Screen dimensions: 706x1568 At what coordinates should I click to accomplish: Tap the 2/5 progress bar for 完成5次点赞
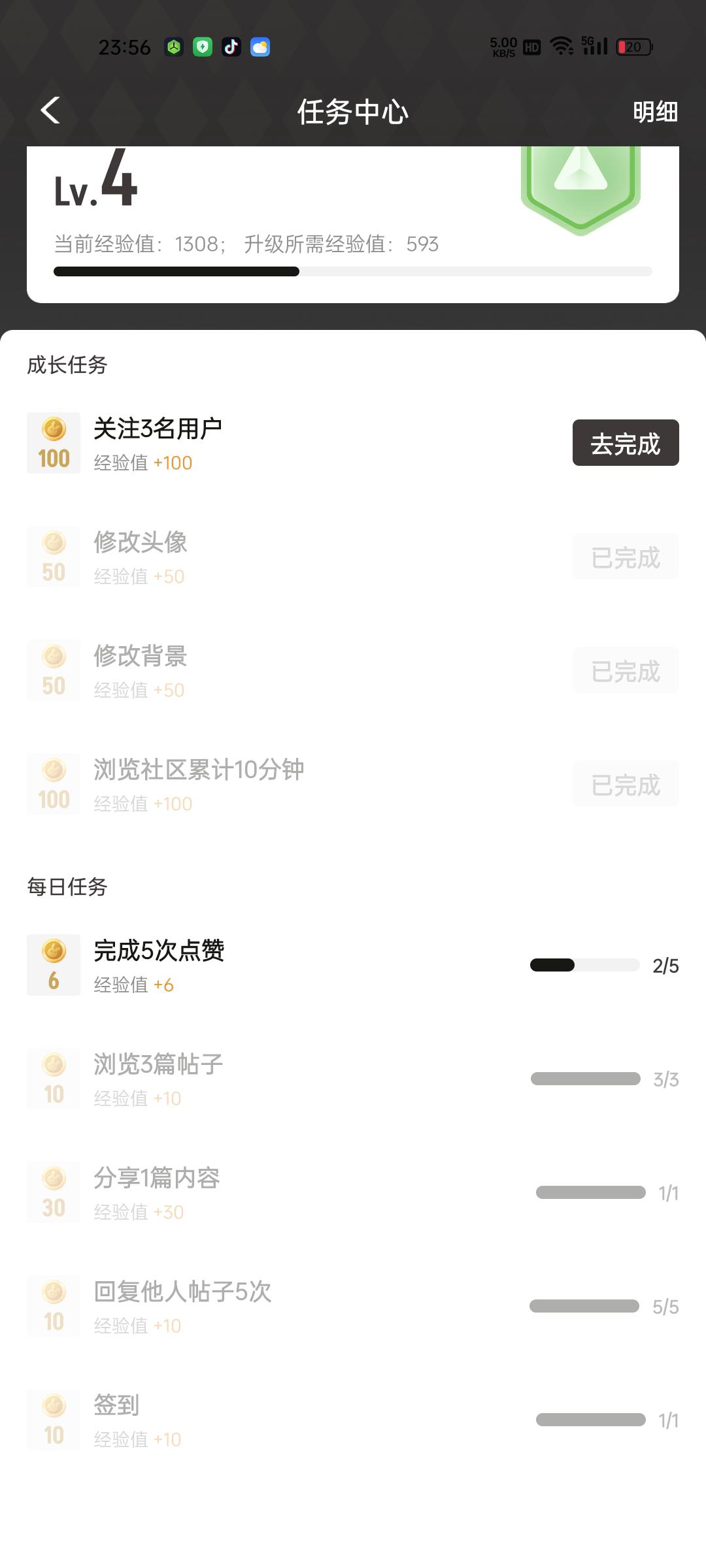point(584,965)
